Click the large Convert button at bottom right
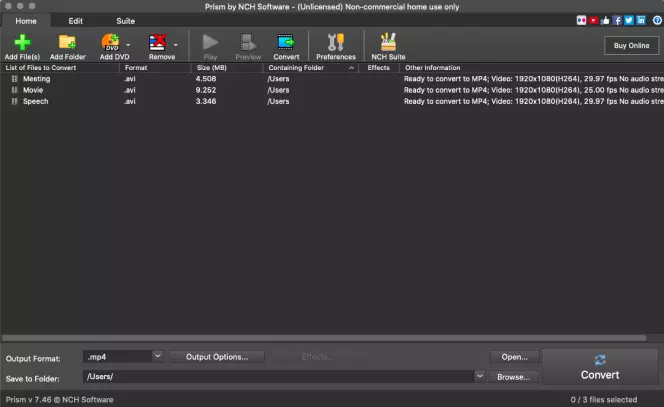 coord(600,367)
